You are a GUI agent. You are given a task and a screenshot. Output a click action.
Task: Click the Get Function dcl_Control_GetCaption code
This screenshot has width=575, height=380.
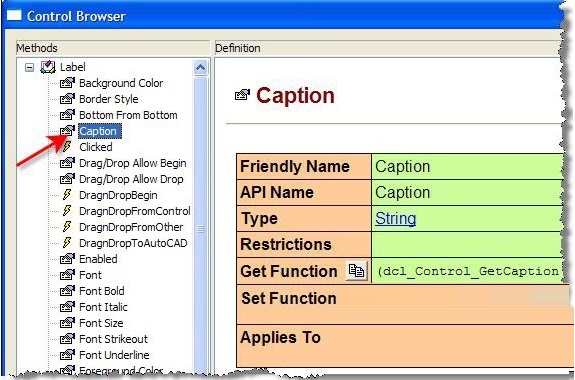point(468,271)
